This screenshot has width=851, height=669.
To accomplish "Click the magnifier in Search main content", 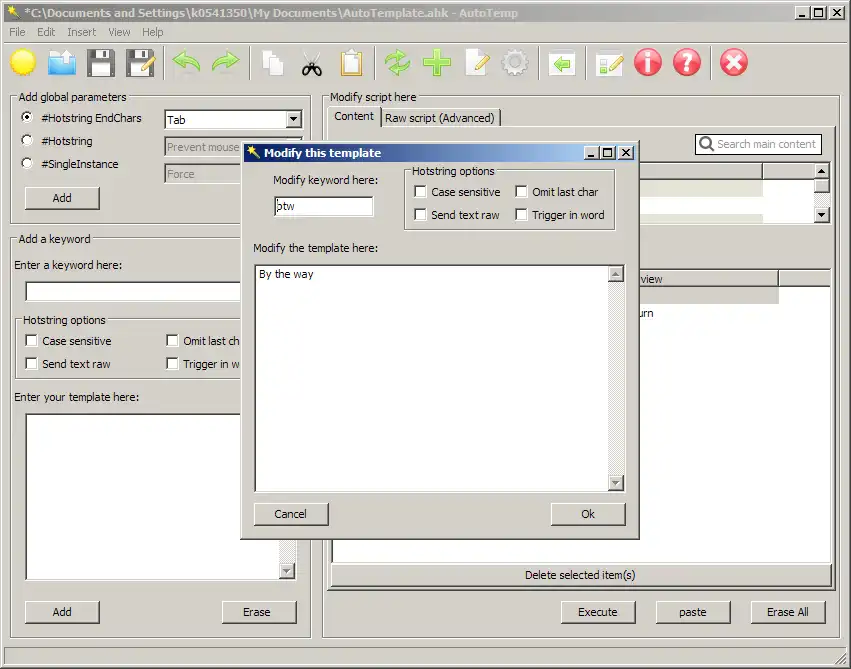I will point(706,144).
